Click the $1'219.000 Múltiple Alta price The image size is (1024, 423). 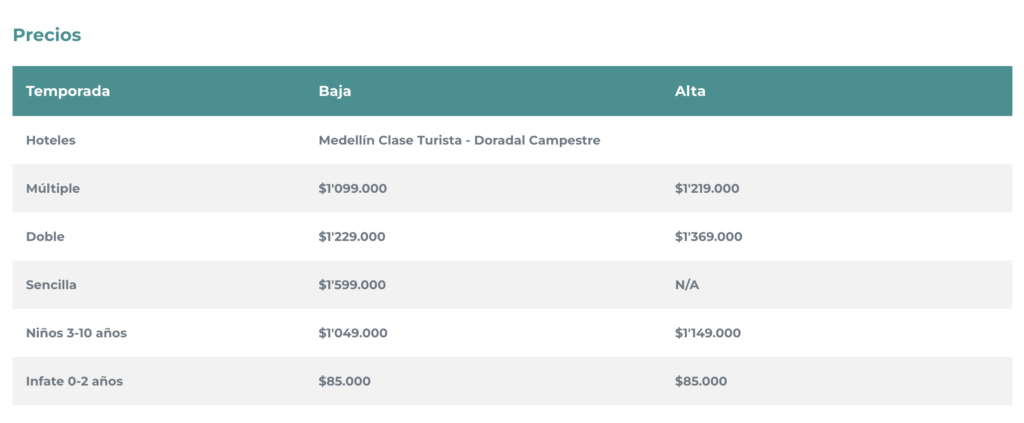[x=707, y=188]
